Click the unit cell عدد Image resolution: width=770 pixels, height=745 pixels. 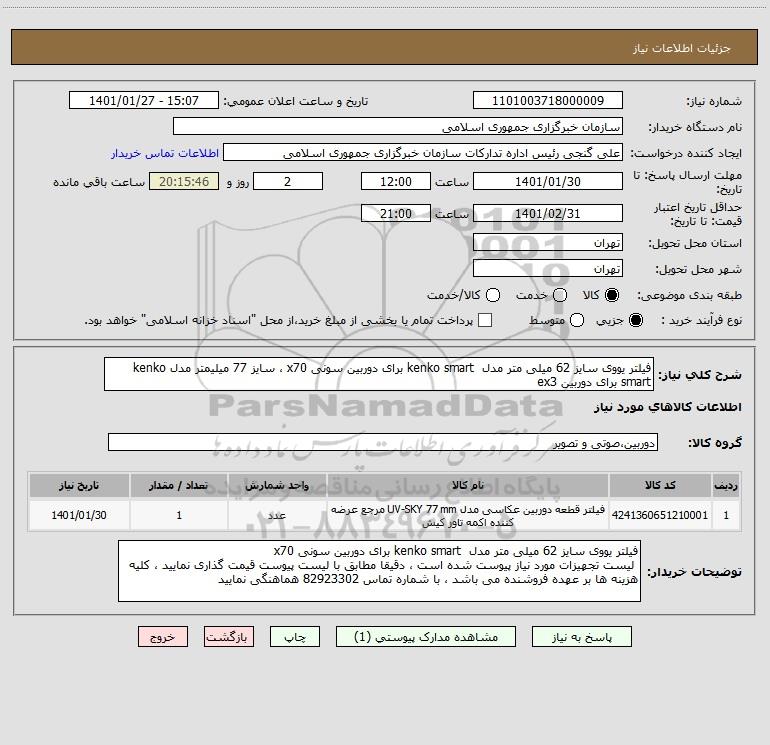pos(277,515)
